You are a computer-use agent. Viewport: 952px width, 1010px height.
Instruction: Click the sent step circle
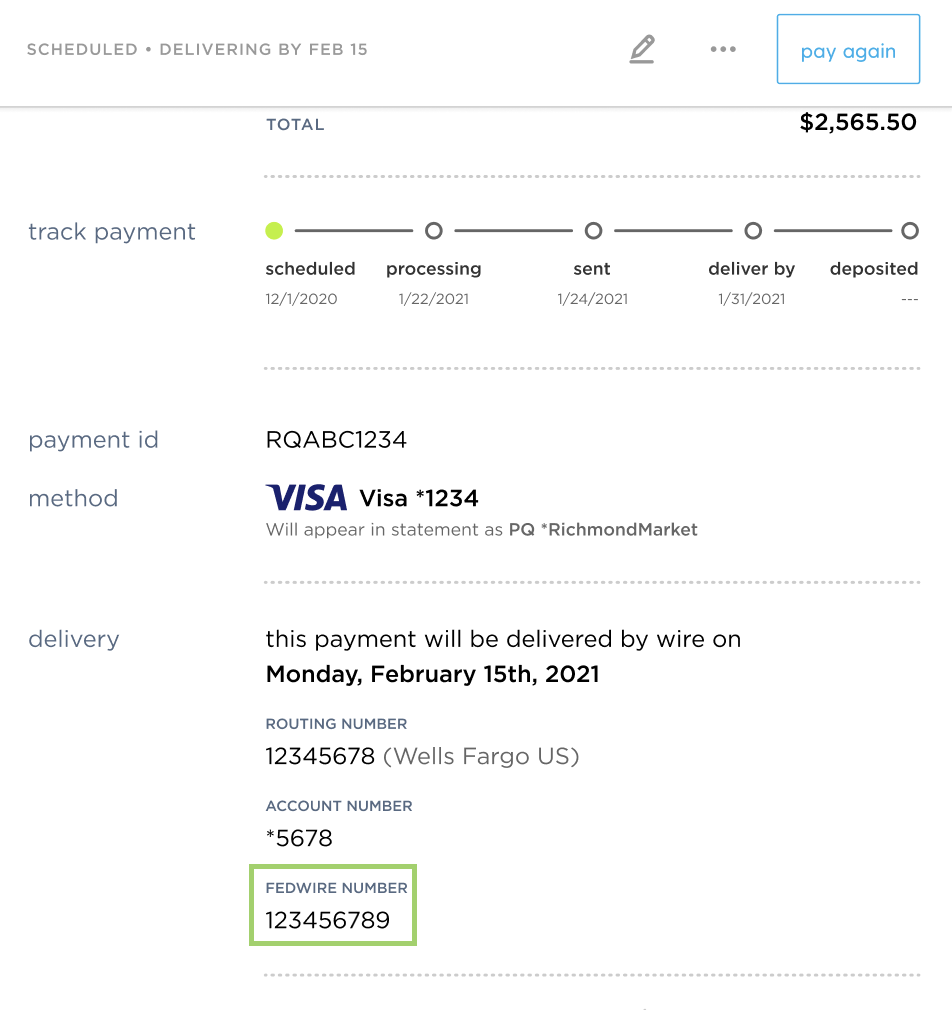(x=593, y=231)
